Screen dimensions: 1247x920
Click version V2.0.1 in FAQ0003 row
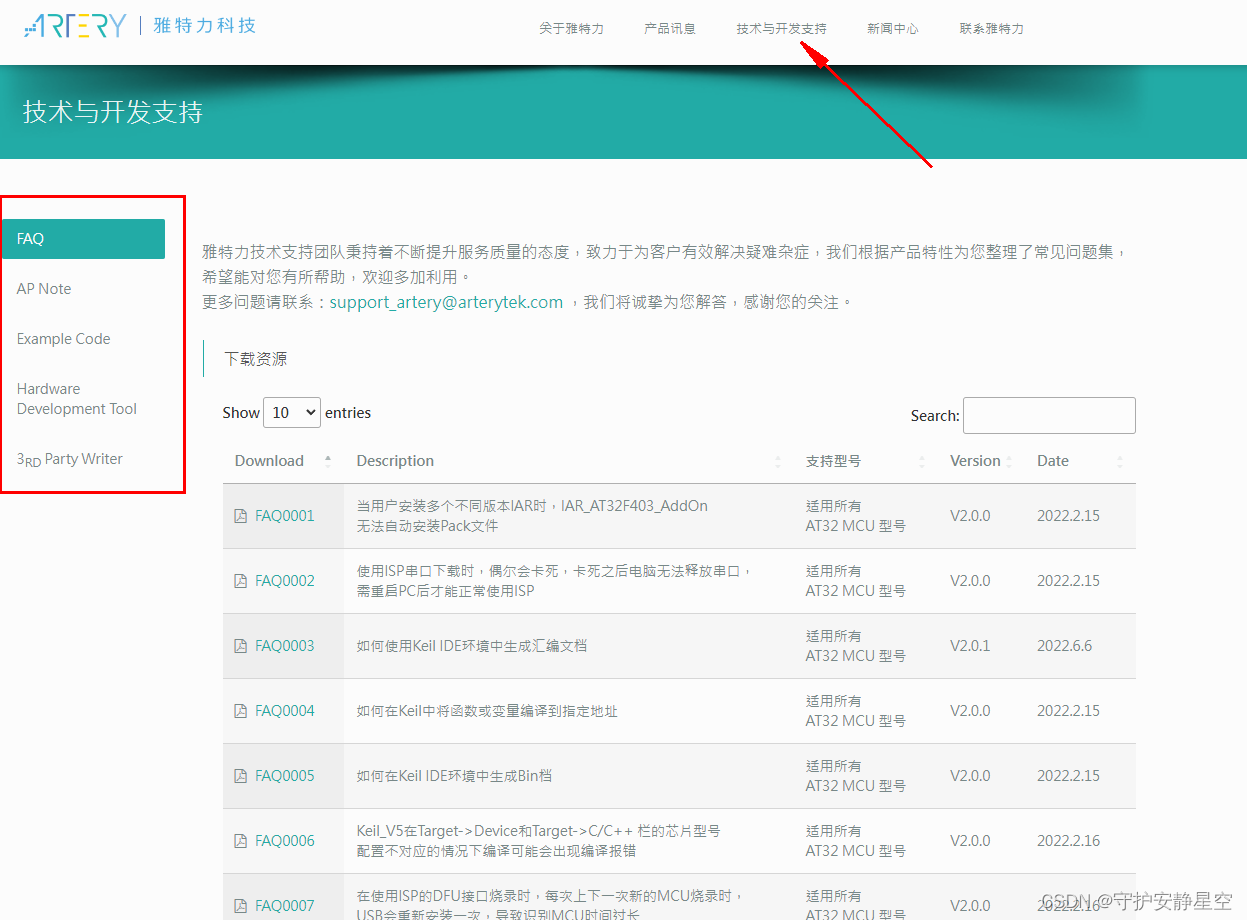970,646
